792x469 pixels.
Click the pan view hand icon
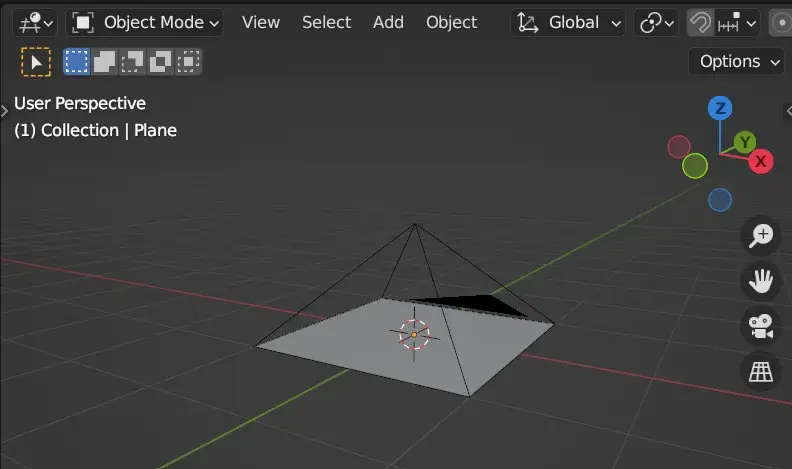761,281
